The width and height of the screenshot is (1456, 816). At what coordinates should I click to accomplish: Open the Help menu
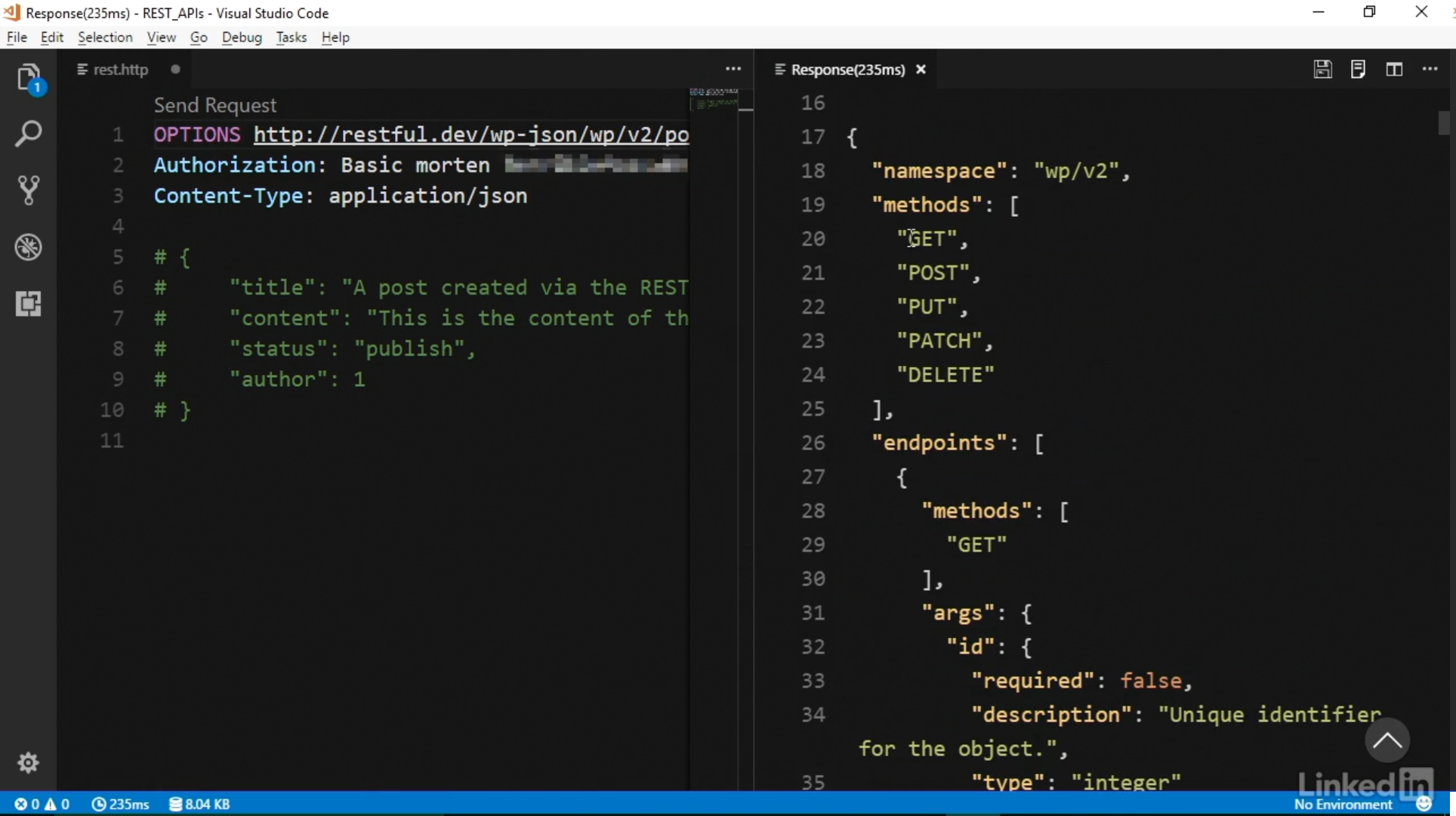[x=335, y=38]
